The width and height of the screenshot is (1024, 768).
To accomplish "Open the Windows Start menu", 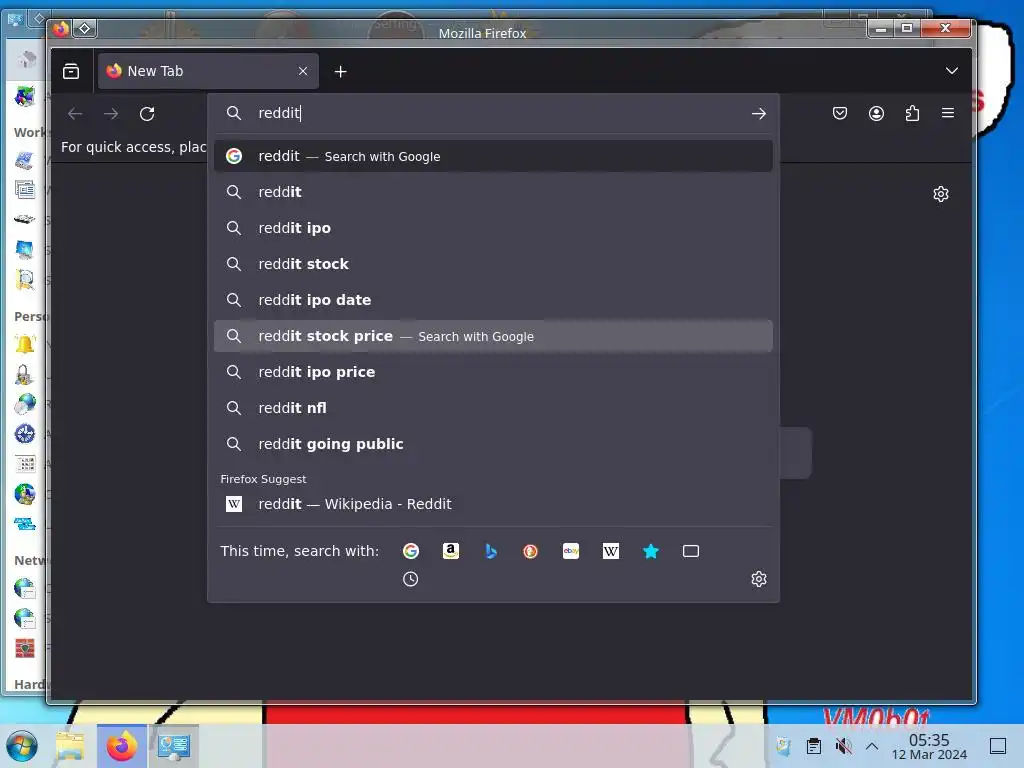I will click(x=22, y=746).
